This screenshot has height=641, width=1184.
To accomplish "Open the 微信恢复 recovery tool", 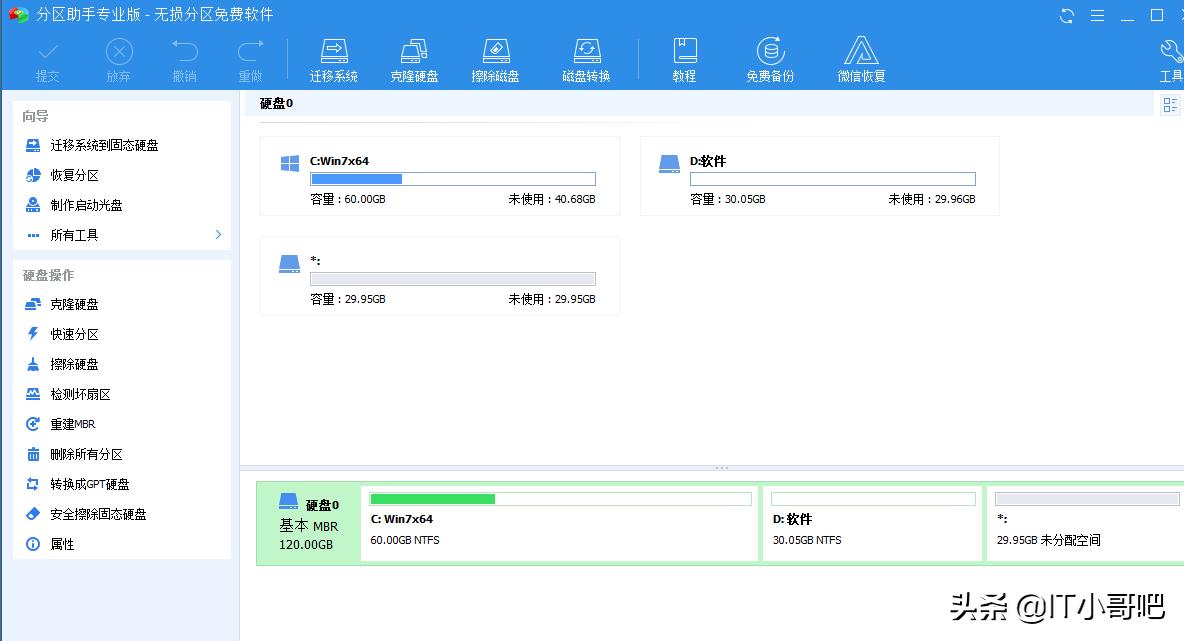I will point(860,57).
